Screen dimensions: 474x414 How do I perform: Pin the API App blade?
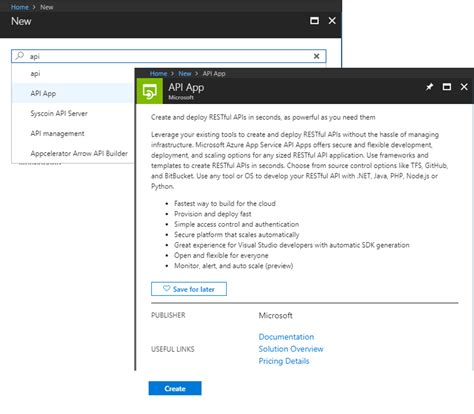point(429,87)
